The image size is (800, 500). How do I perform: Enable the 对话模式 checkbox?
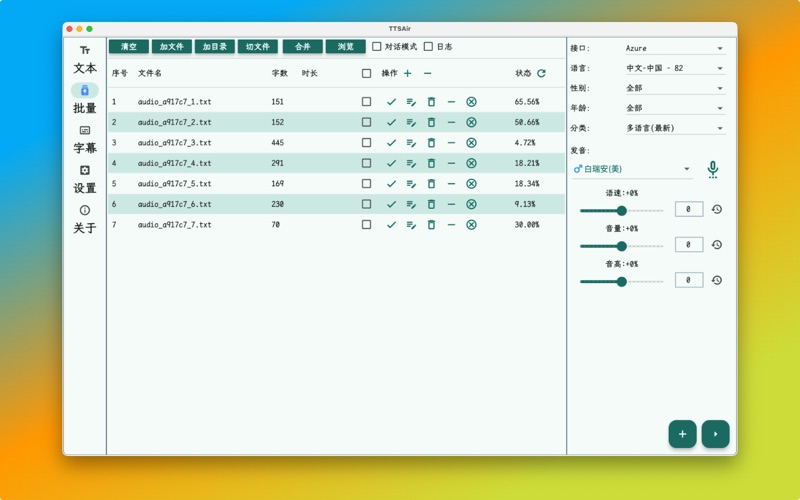pyautogui.click(x=377, y=46)
